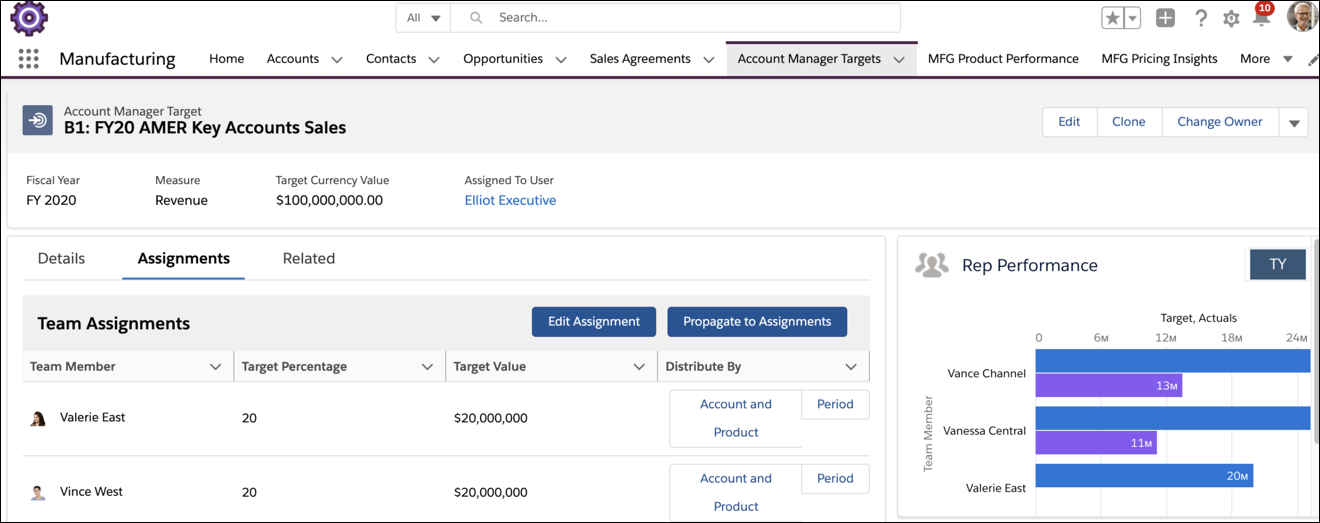Click the Clone button
This screenshot has width=1320, height=523.
point(1129,122)
